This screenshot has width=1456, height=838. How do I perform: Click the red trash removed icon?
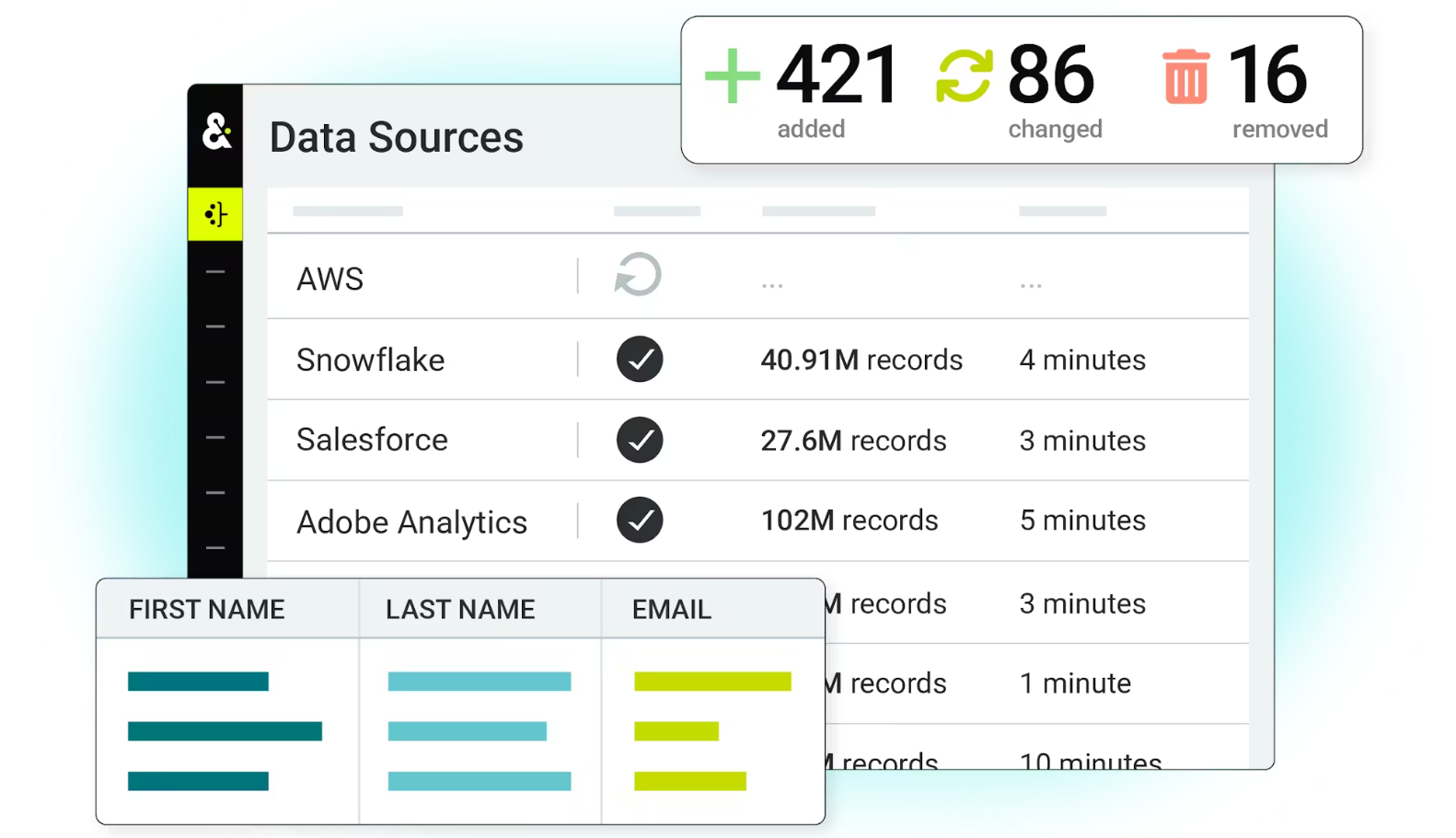click(x=1185, y=76)
